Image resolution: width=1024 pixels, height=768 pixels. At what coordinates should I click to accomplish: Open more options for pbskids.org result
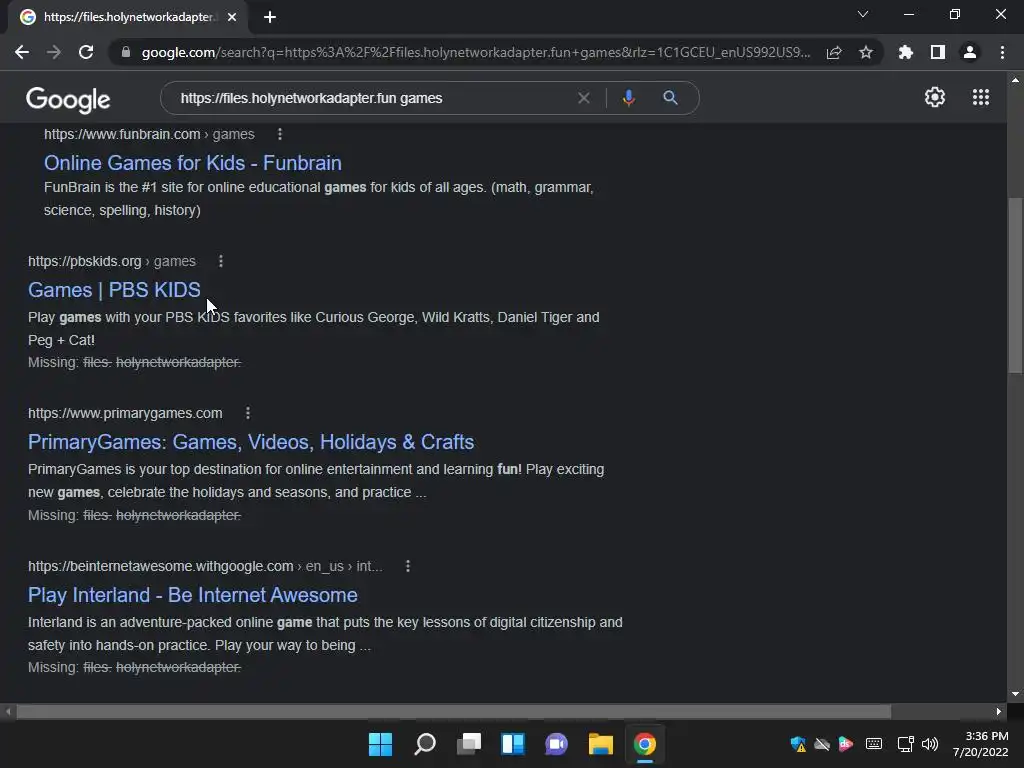pos(221,261)
